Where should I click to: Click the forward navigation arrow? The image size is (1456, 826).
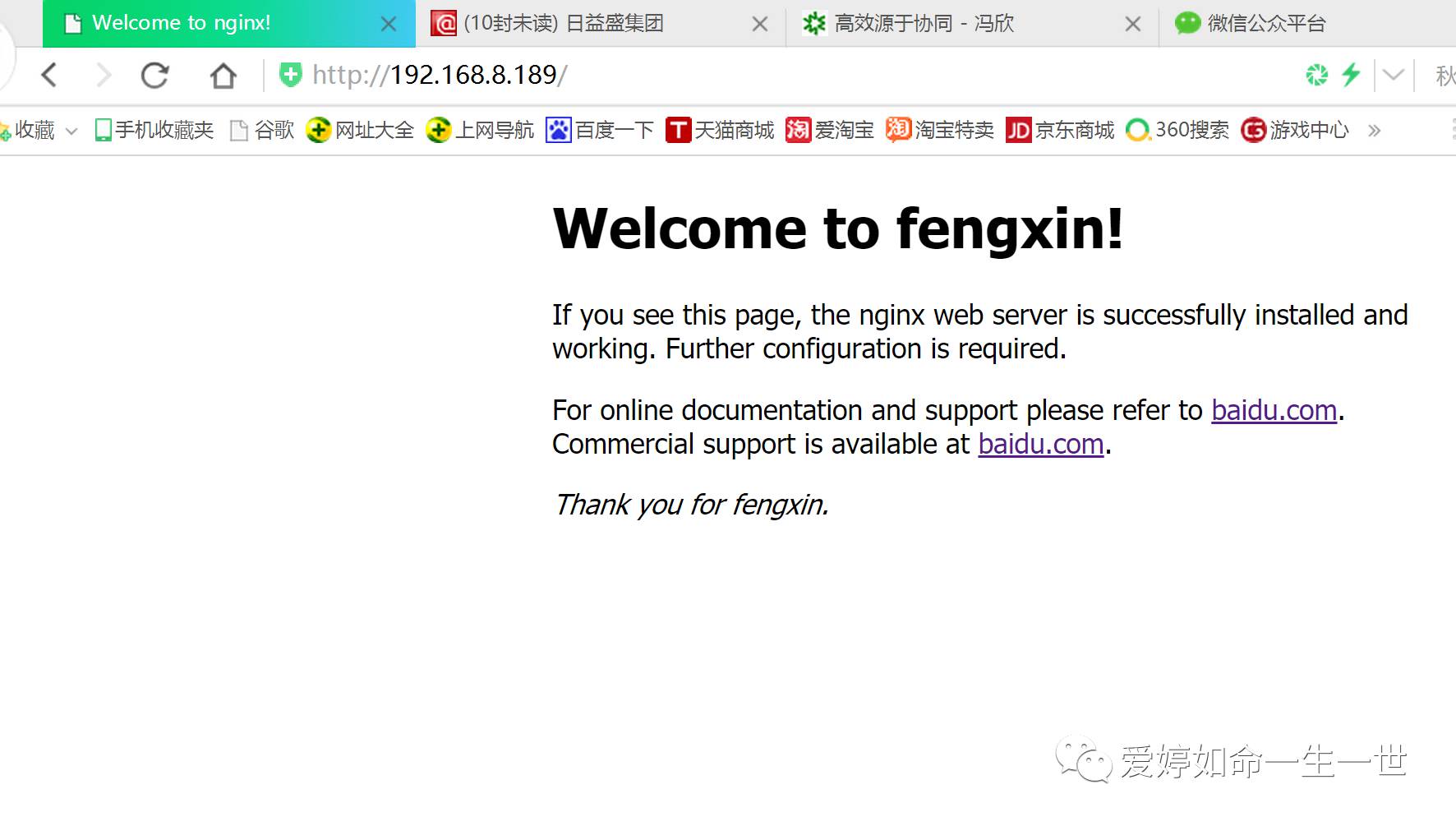click(104, 76)
